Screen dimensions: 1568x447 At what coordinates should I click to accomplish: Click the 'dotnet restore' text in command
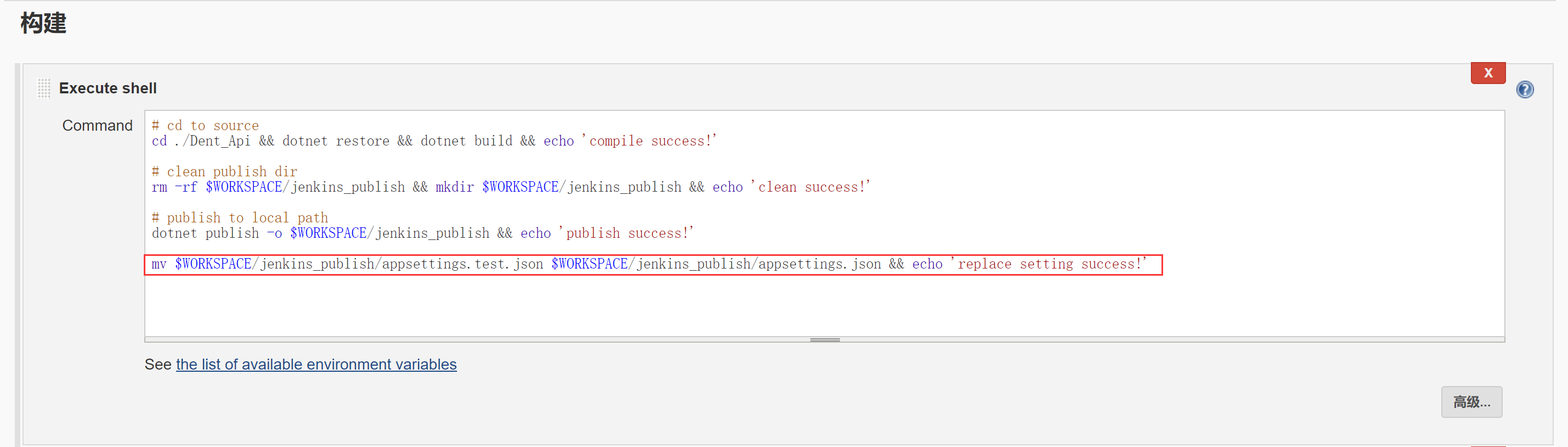(335, 141)
